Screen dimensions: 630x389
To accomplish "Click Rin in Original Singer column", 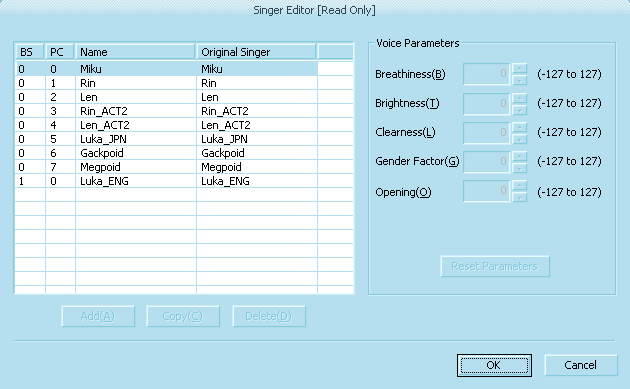I will (x=209, y=83).
